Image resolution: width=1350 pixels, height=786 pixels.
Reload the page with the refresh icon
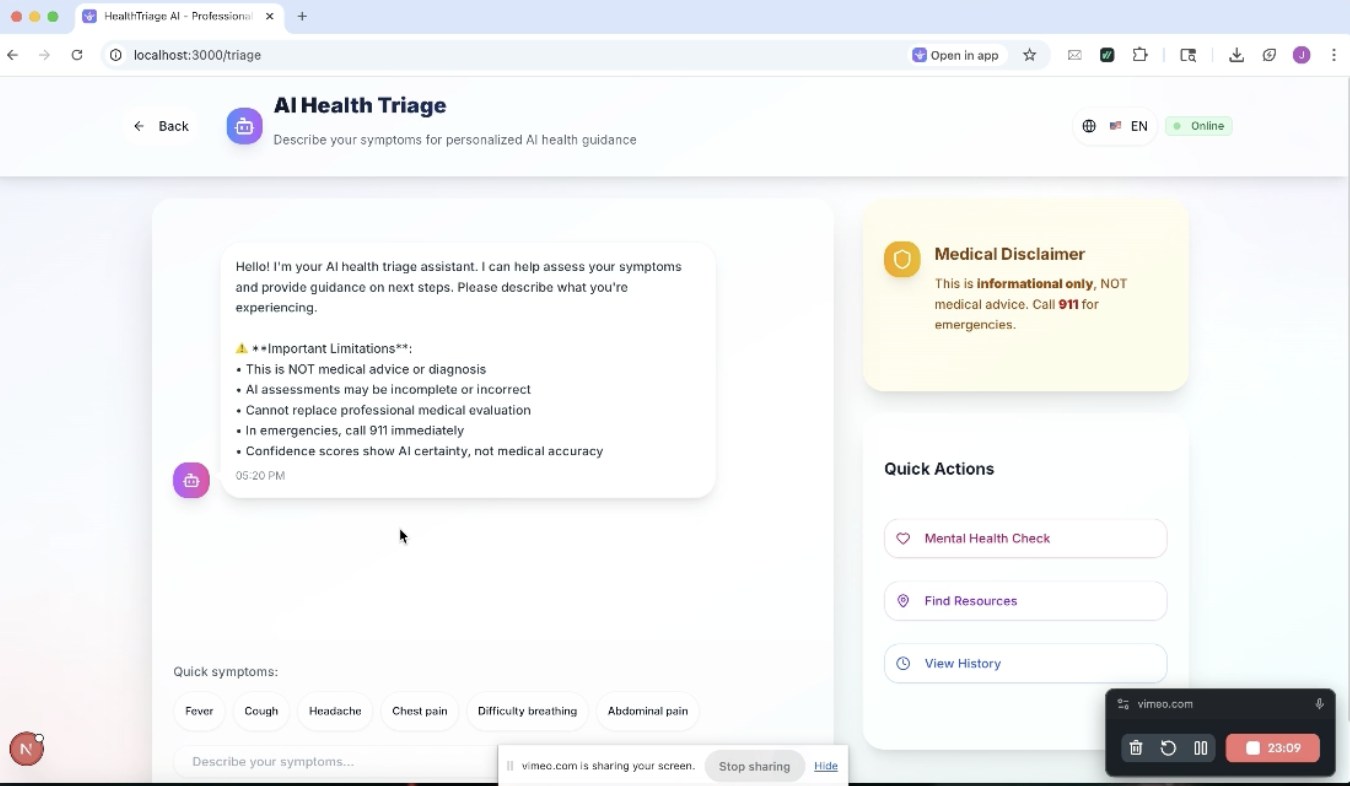[77, 55]
